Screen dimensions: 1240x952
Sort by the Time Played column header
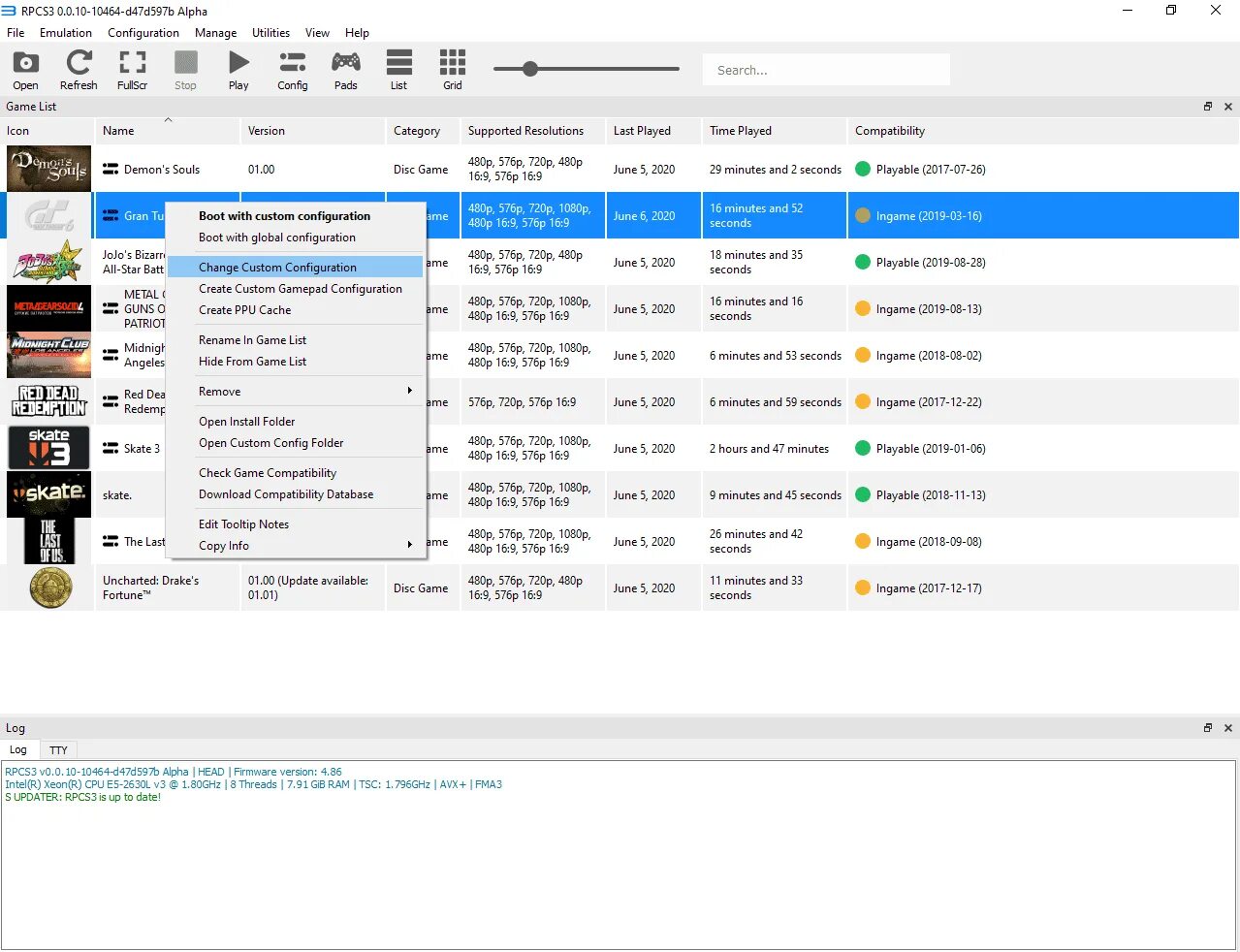(774, 131)
